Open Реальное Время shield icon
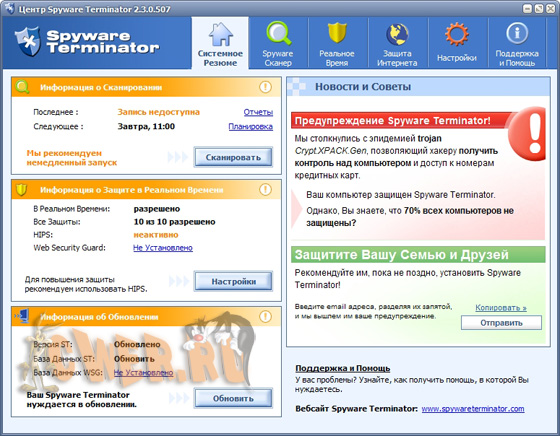Viewport: 560px width, 436px height. pyautogui.click(x=337, y=33)
